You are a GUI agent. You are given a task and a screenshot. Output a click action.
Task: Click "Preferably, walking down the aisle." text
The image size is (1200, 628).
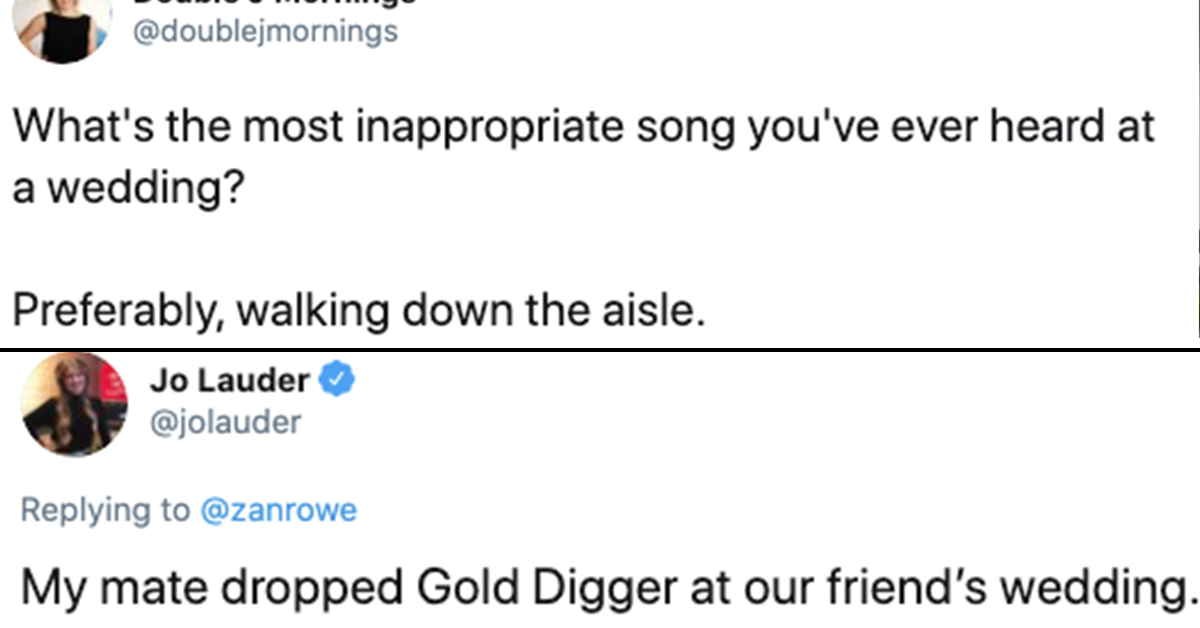click(x=353, y=309)
